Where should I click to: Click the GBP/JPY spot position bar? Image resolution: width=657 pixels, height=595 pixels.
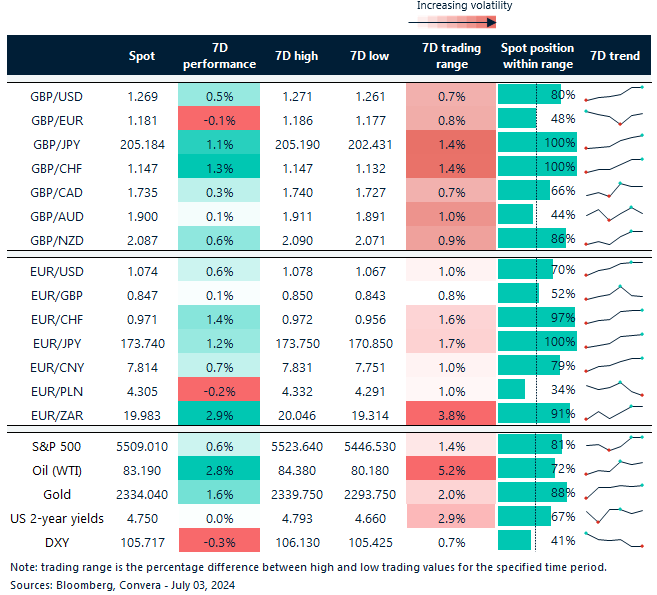pos(536,143)
